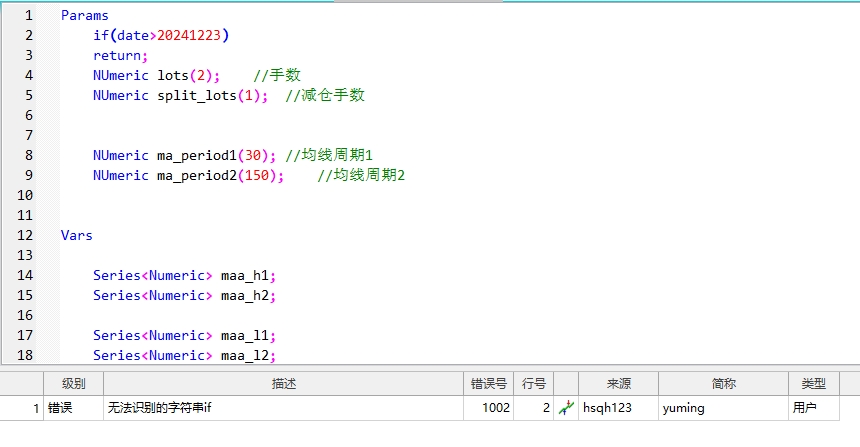Click the Vars keyword
Screen dimensions: 860x447
[77, 235]
